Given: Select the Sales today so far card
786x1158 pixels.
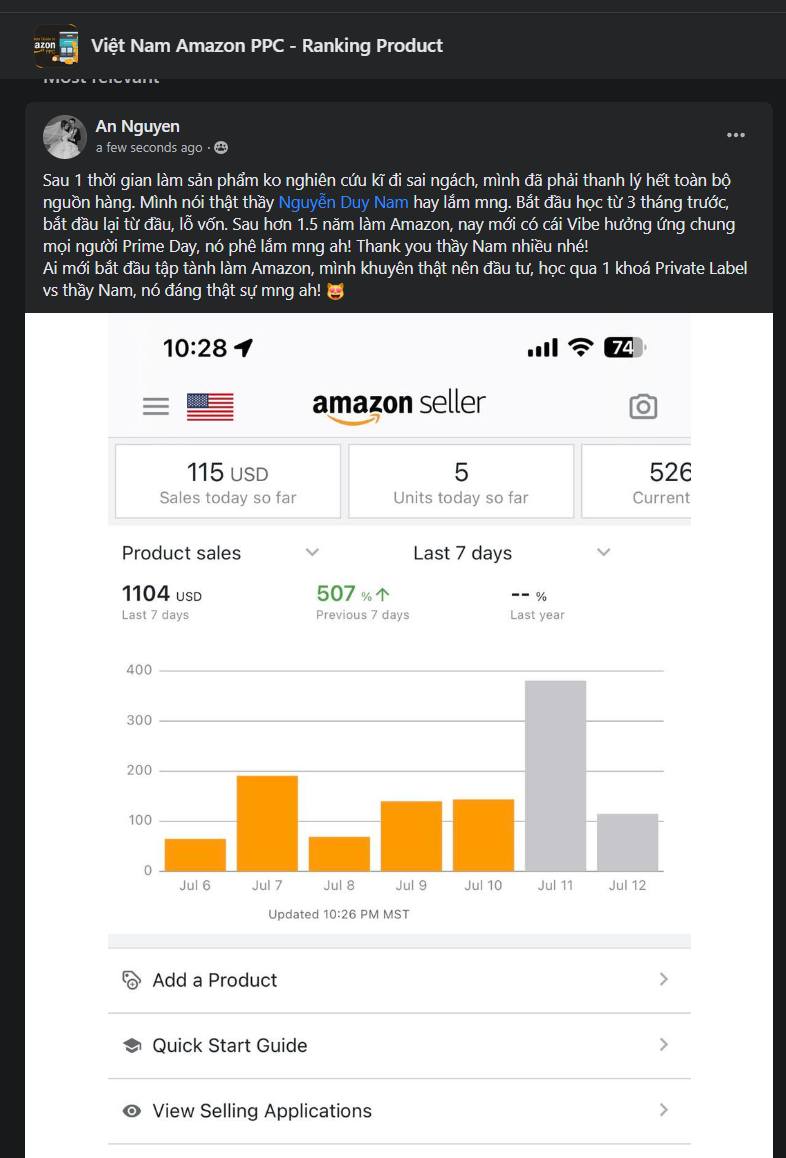Looking at the screenshot, I should tap(228, 482).
